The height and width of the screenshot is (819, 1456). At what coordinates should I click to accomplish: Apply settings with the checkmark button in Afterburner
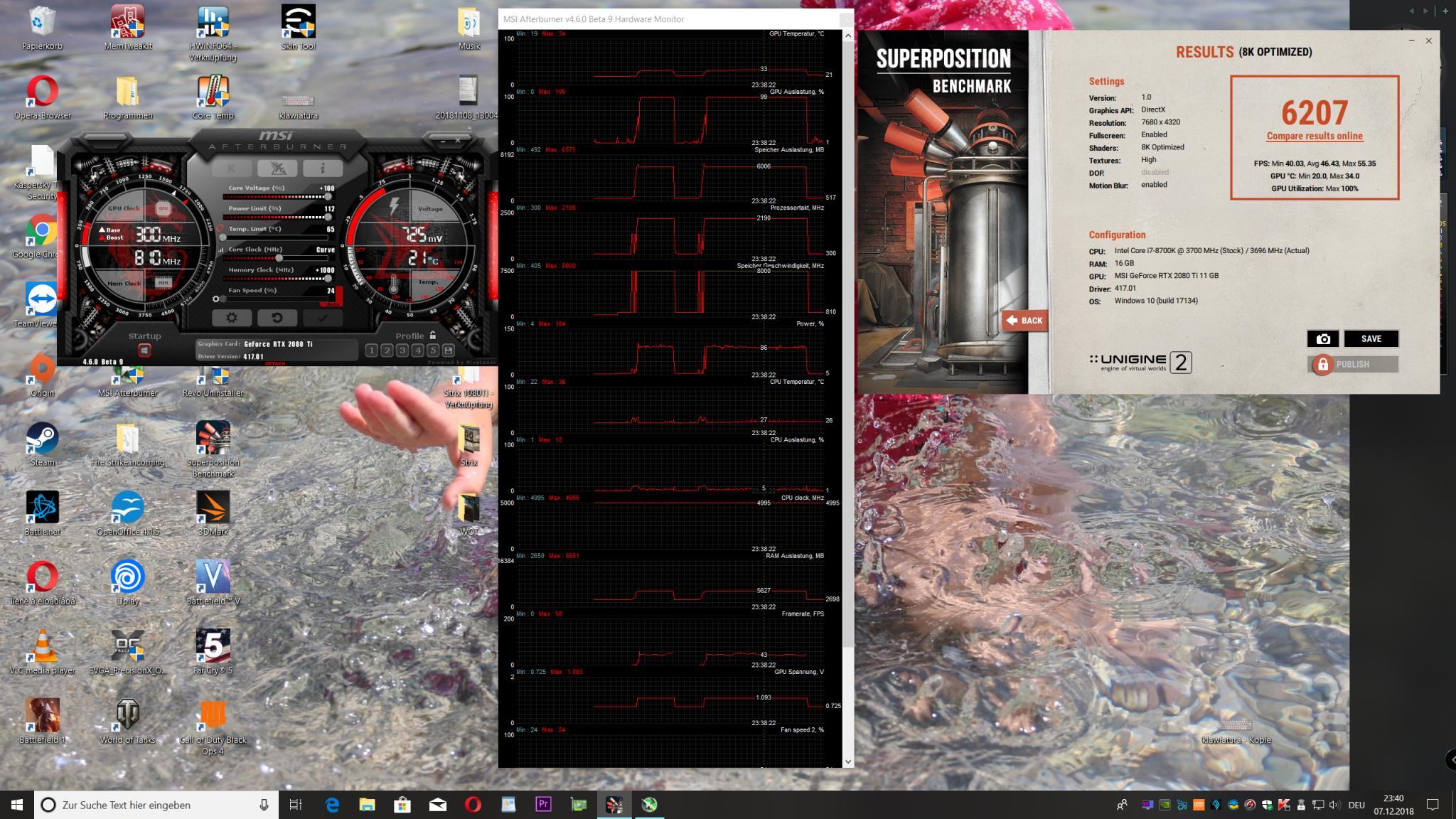point(323,318)
